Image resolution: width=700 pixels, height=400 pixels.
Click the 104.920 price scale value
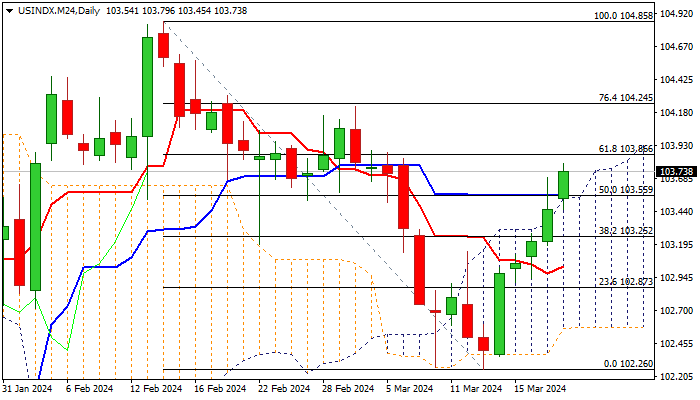(x=676, y=14)
